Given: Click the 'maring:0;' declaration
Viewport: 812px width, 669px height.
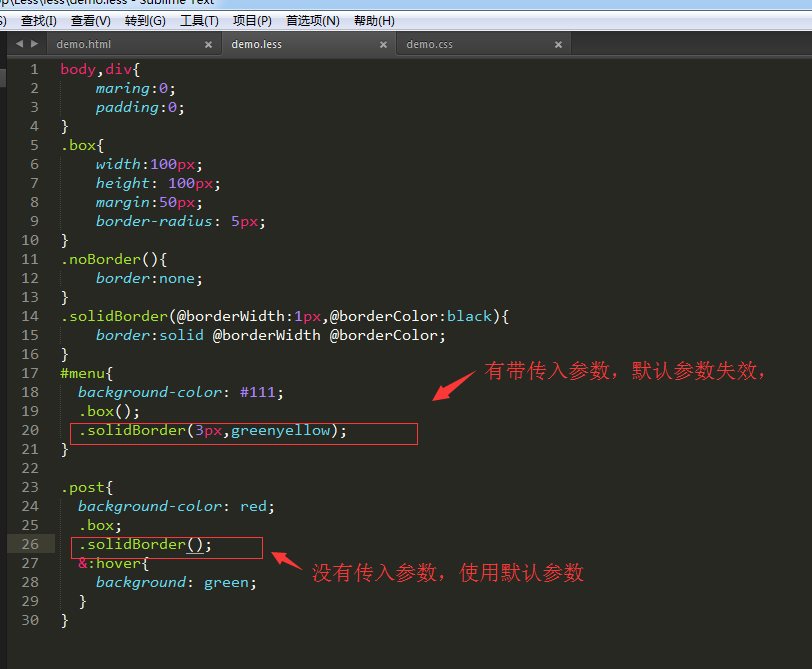Looking at the screenshot, I should click(136, 88).
